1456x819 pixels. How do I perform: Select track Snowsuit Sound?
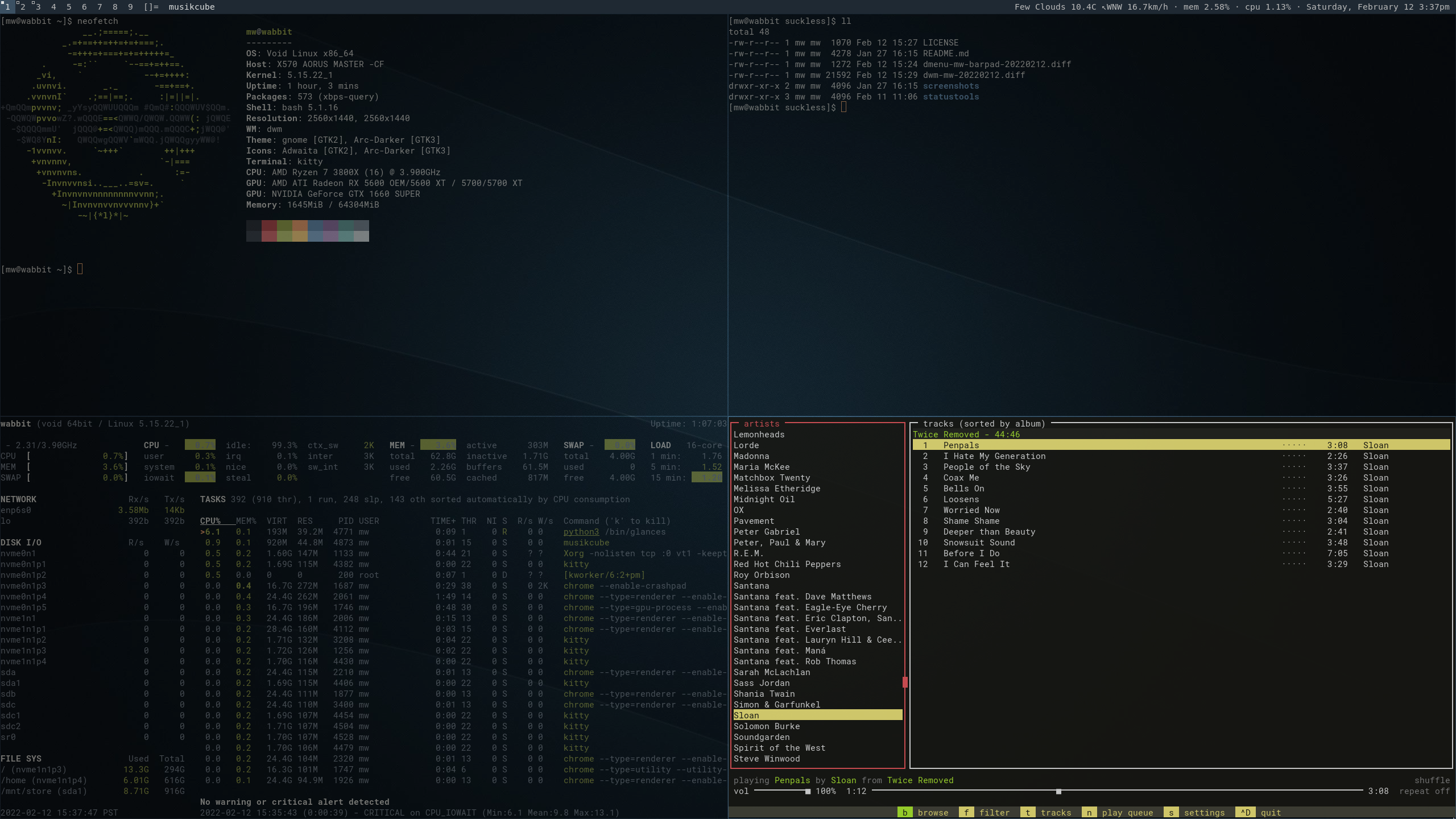coord(1181,543)
